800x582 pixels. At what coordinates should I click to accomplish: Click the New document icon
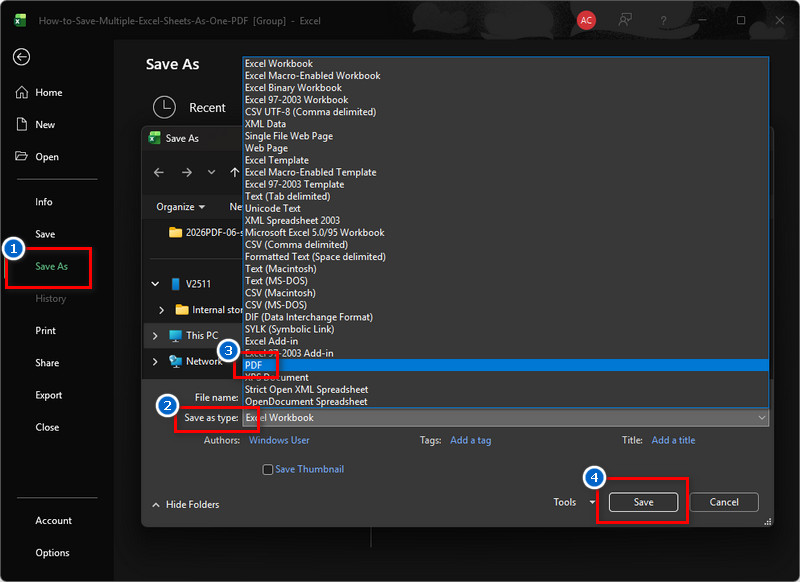tap(21, 124)
